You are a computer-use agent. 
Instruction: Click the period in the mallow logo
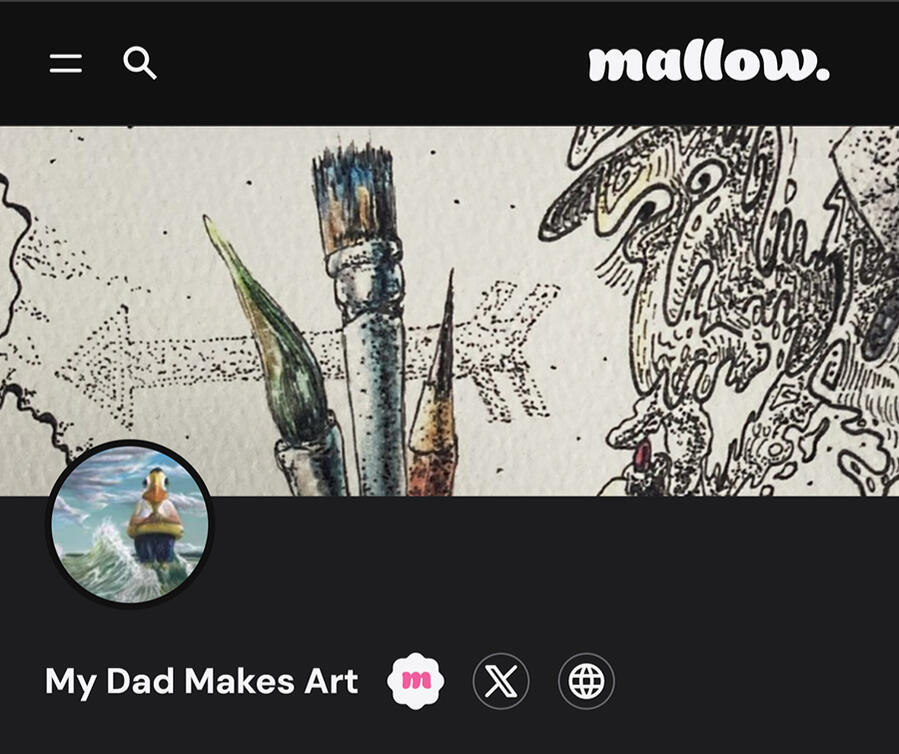click(x=823, y=73)
